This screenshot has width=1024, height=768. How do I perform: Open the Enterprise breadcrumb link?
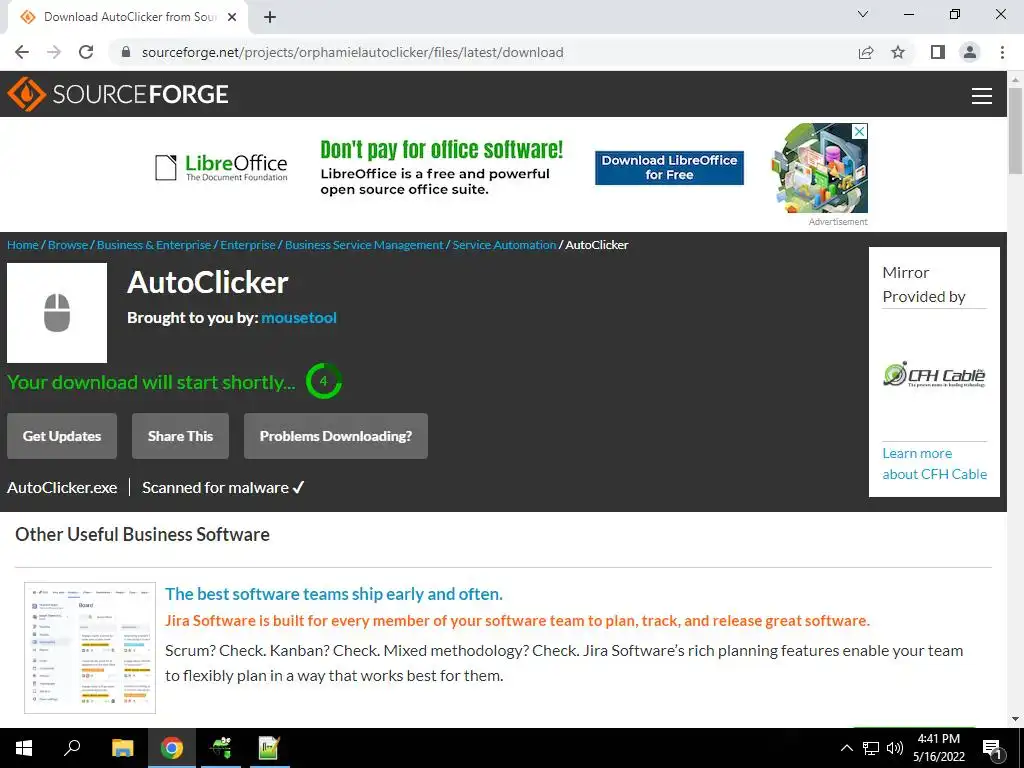click(248, 245)
